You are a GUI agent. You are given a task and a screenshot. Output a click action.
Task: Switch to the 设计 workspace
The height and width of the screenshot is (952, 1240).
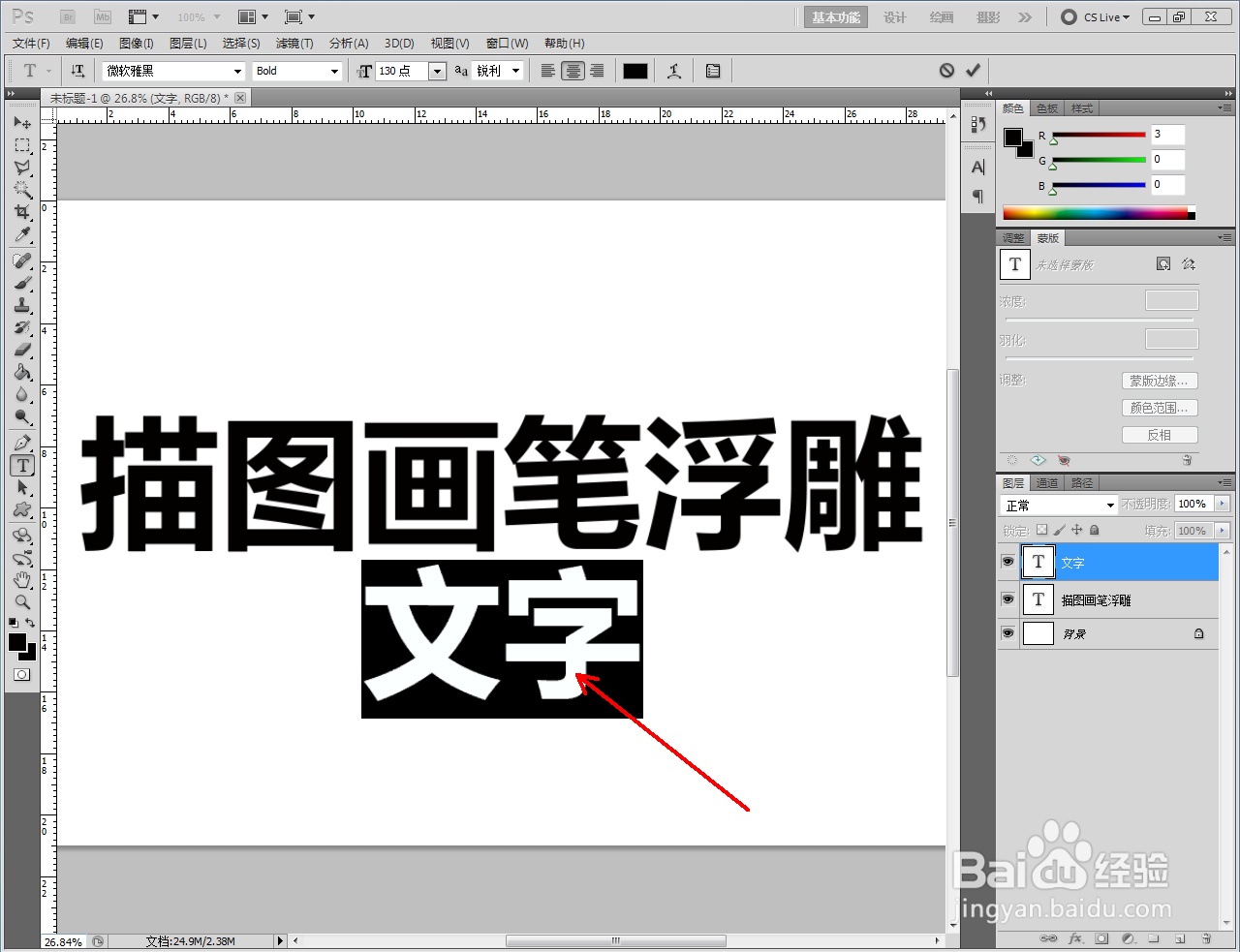point(895,17)
